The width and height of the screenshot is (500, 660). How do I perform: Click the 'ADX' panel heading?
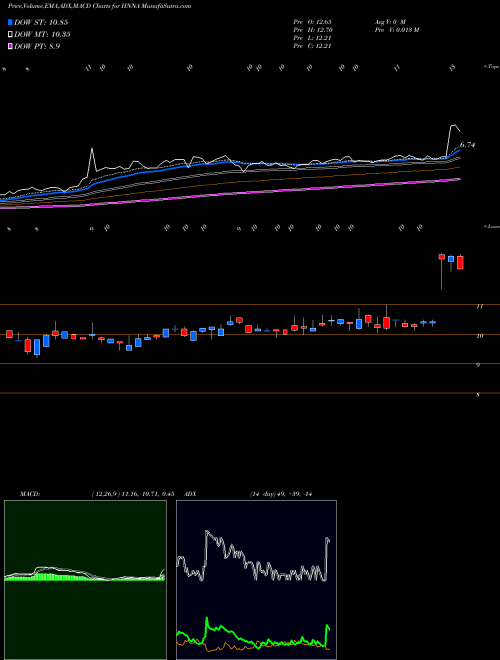click(x=191, y=494)
